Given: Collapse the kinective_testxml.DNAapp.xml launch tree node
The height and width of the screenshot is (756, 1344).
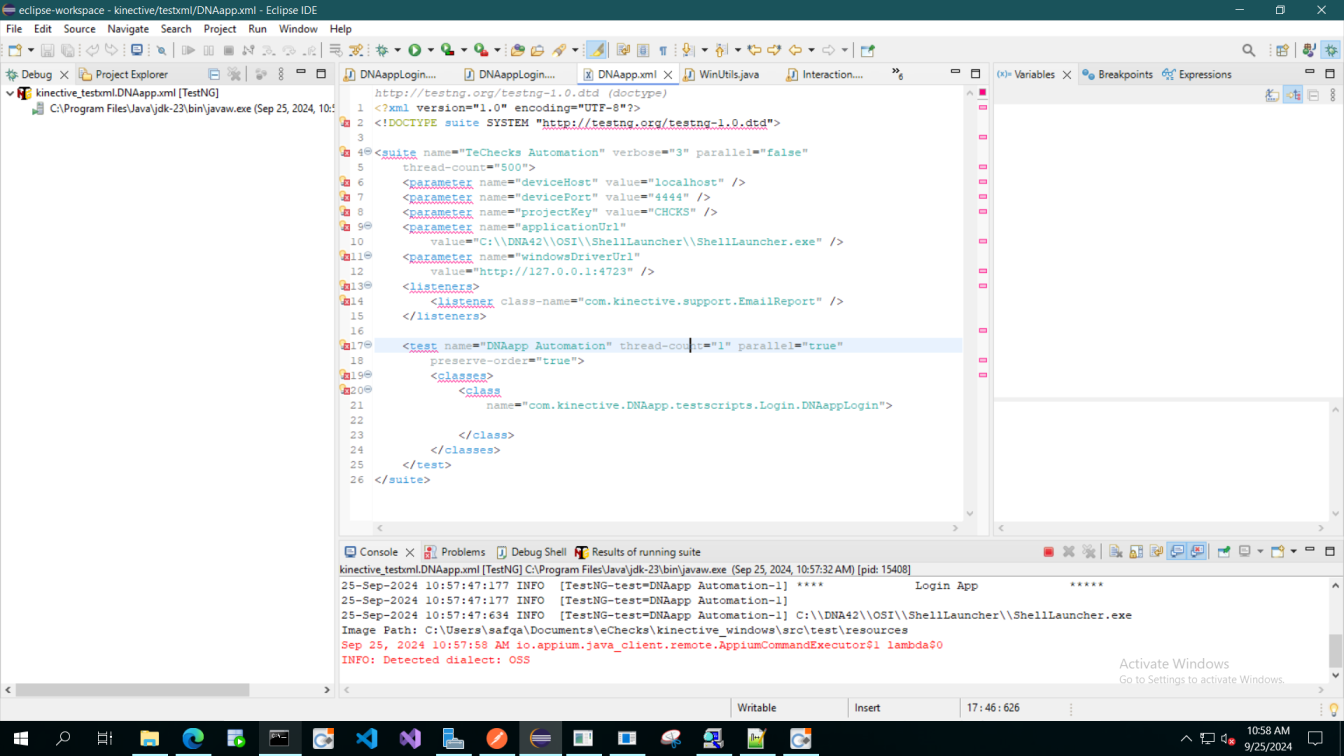Looking at the screenshot, I should [10, 93].
